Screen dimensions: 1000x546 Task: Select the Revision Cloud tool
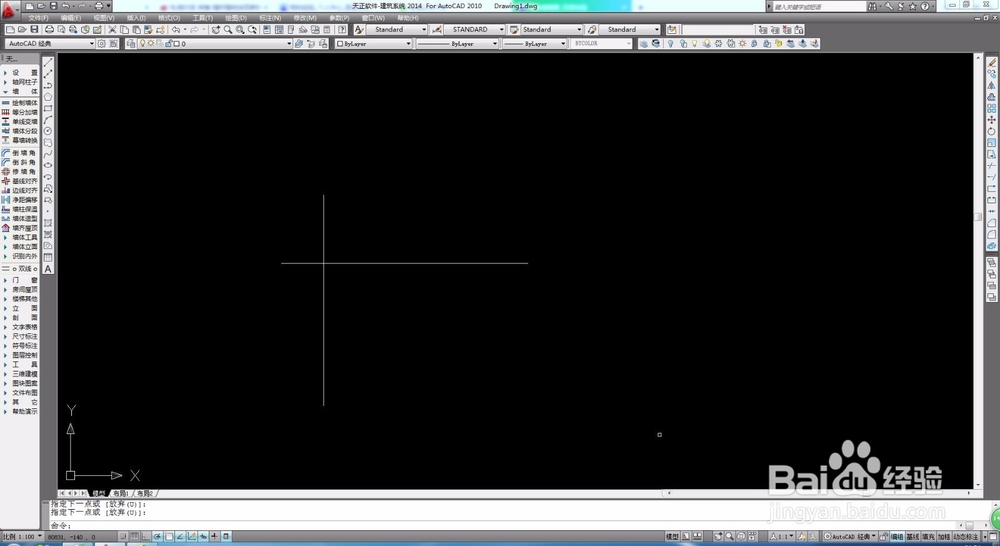48,142
